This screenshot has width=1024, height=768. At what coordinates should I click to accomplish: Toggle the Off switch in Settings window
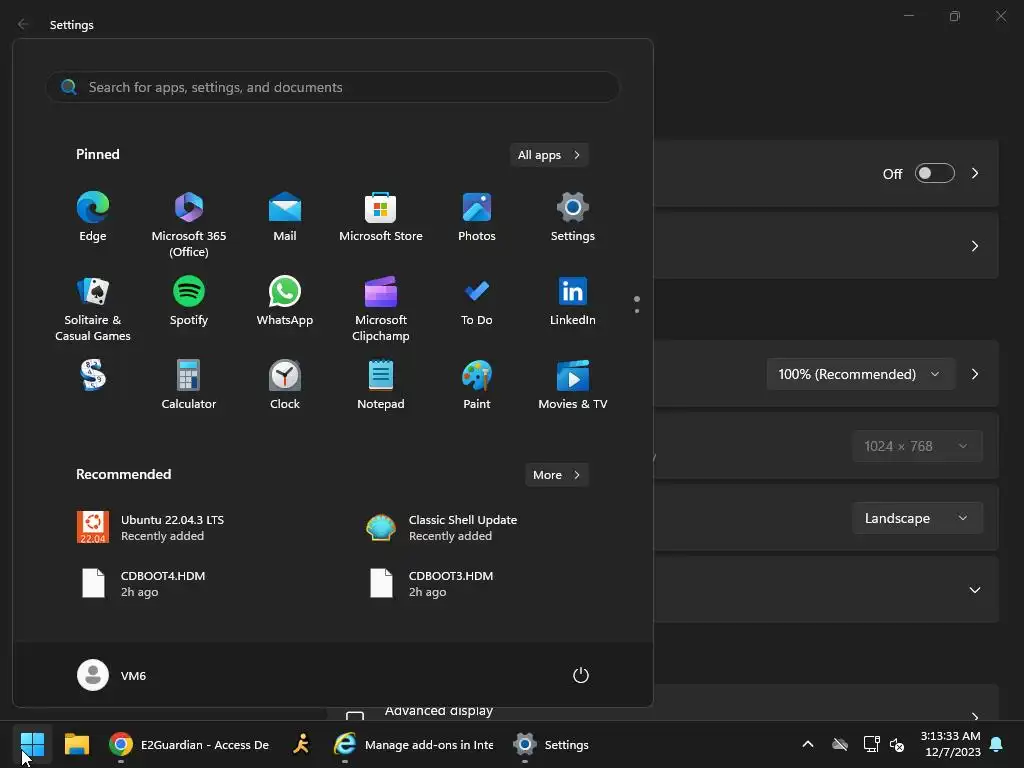pyautogui.click(x=935, y=173)
